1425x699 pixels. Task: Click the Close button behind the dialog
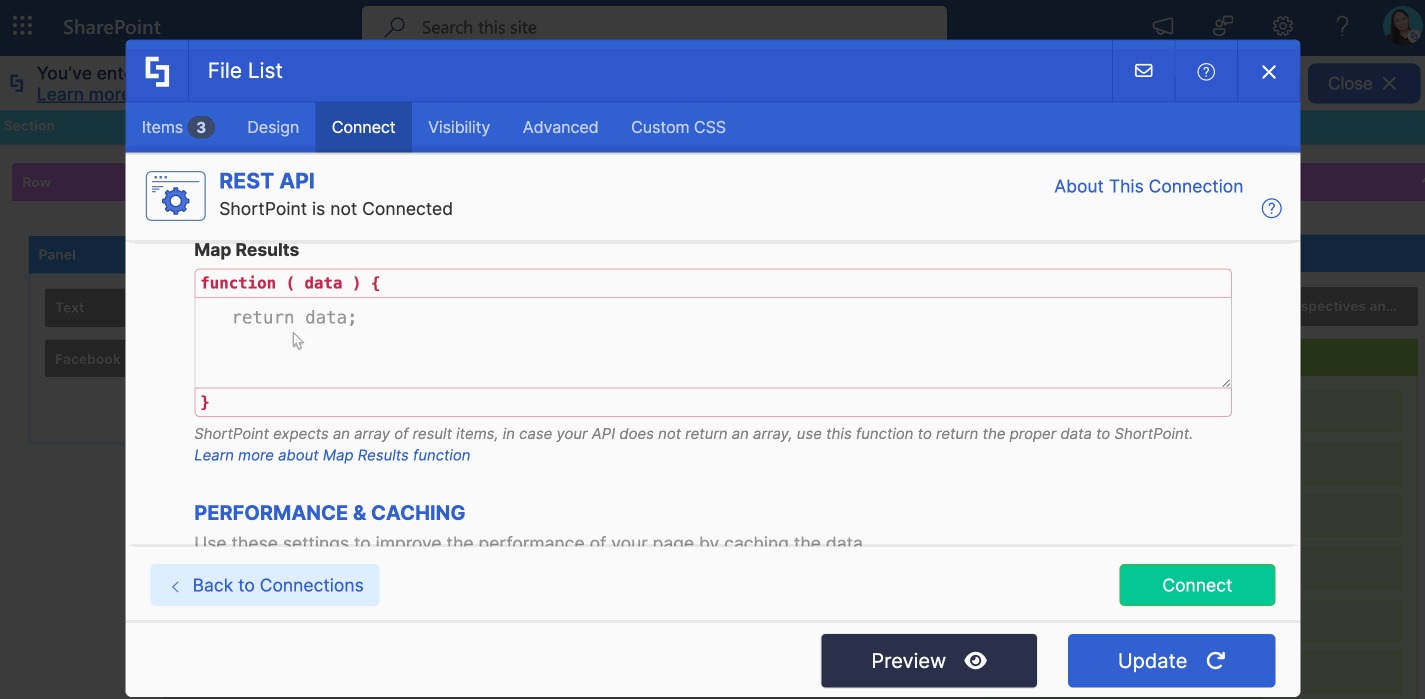[x=1363, y=83]
